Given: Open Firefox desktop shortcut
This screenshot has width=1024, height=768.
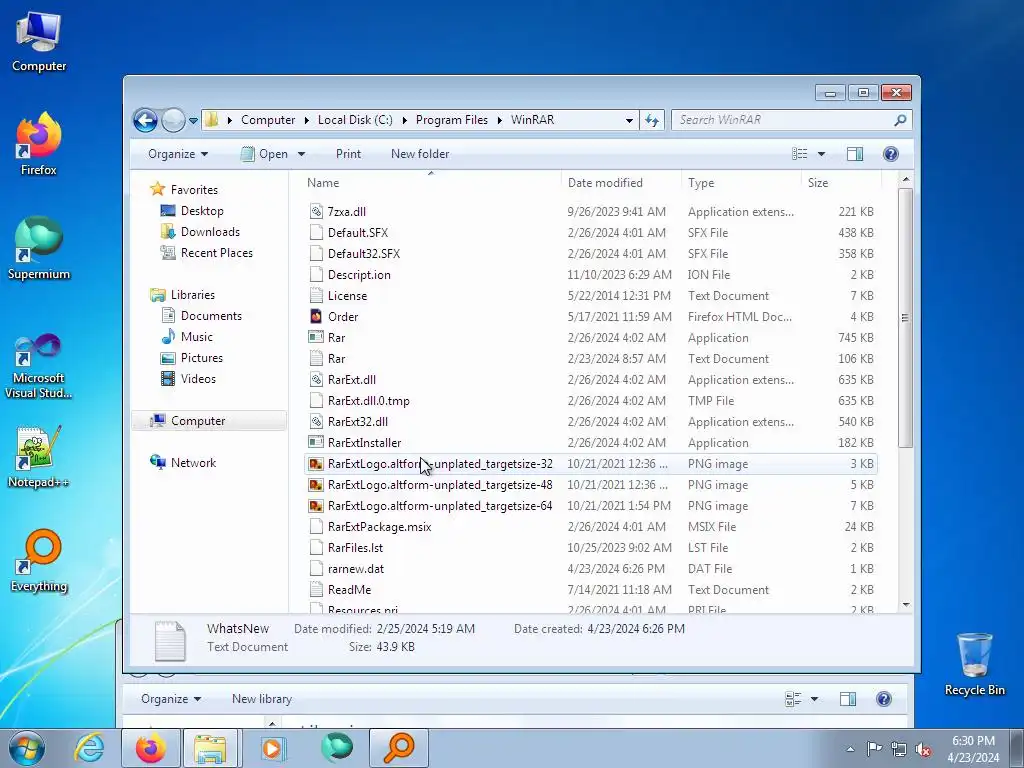Looking at the screenshot, I should [39, 144].
